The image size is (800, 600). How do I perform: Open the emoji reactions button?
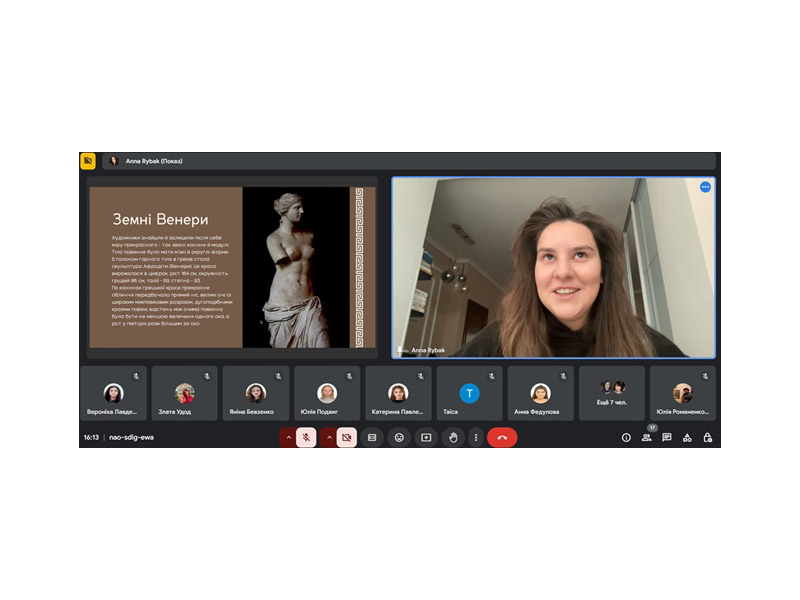point(399,437)
